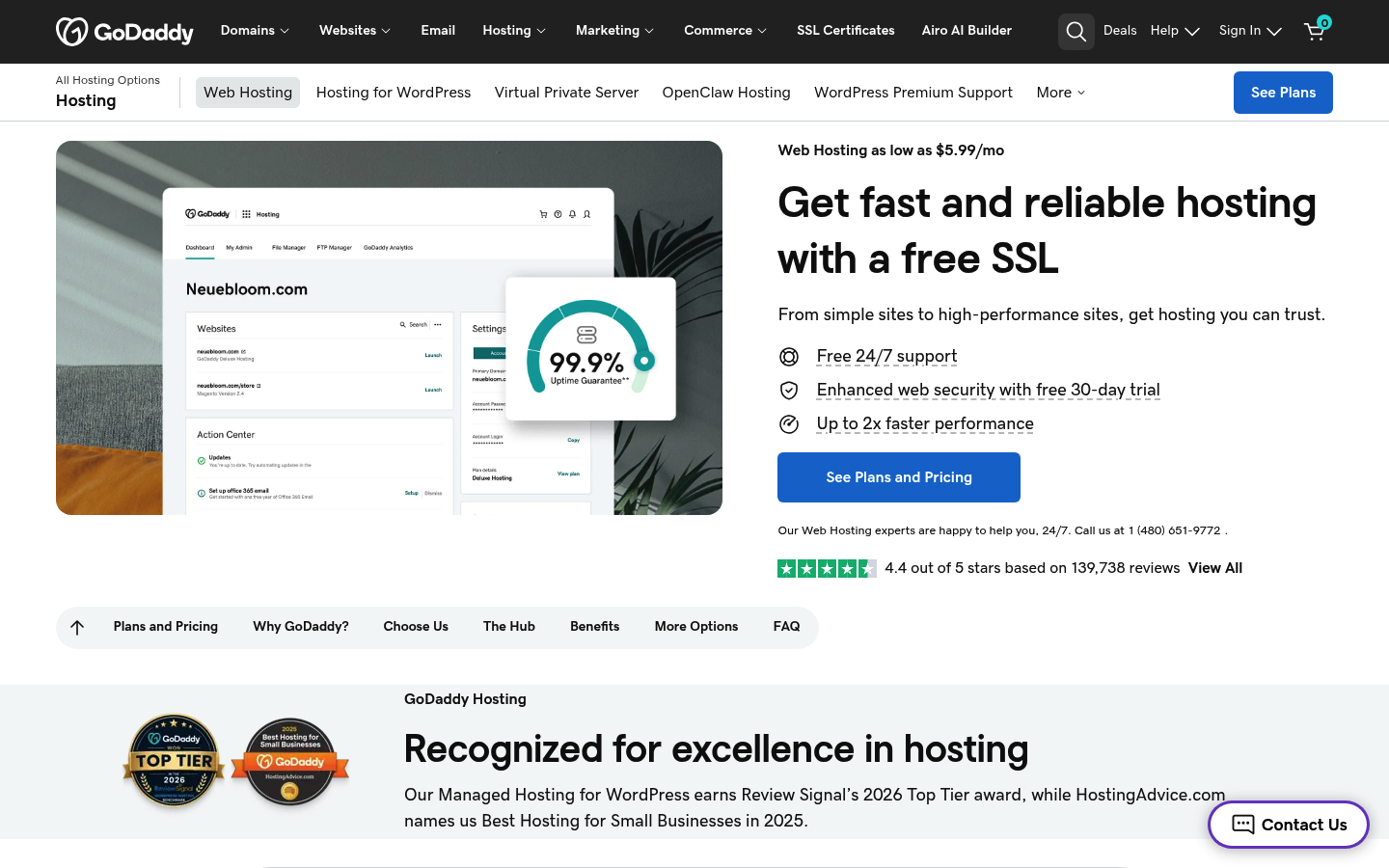The height and width of the screenshot is (868, 1389).
Task: Click the Trustpilot star rating graphic
Action: point(827,569)
